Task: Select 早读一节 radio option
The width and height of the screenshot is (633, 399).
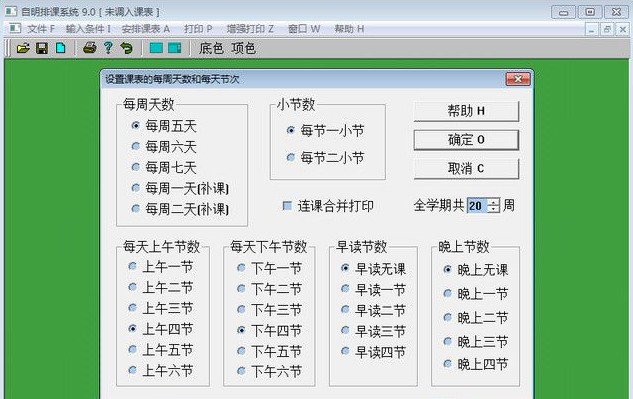Action: click(373, 289)
